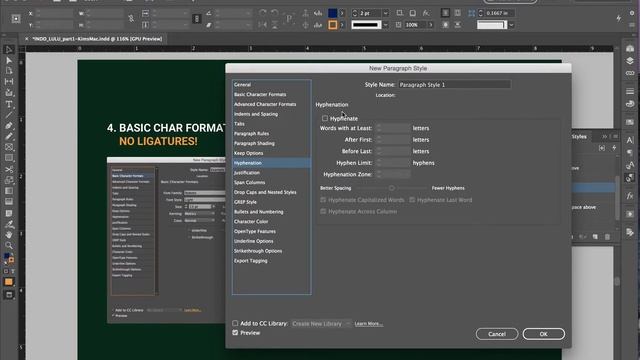640x360 pixels.
Task: Toggle Hyphenate Capitalized Words checkbox
Action: 323,200
